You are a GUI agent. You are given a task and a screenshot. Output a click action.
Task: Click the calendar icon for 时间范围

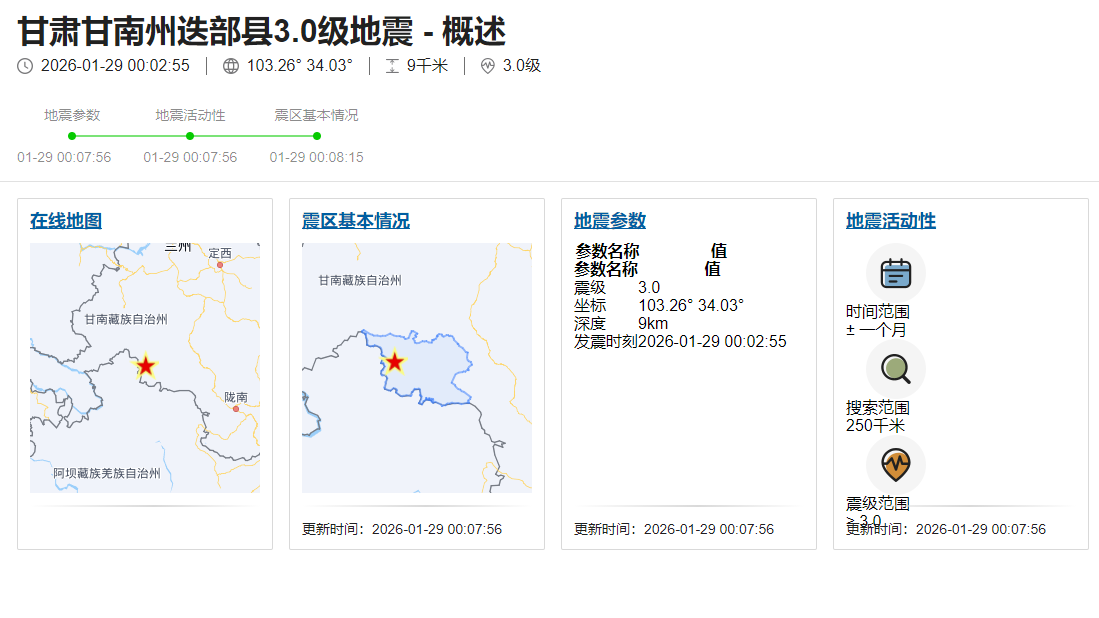[x=895, y=273]
